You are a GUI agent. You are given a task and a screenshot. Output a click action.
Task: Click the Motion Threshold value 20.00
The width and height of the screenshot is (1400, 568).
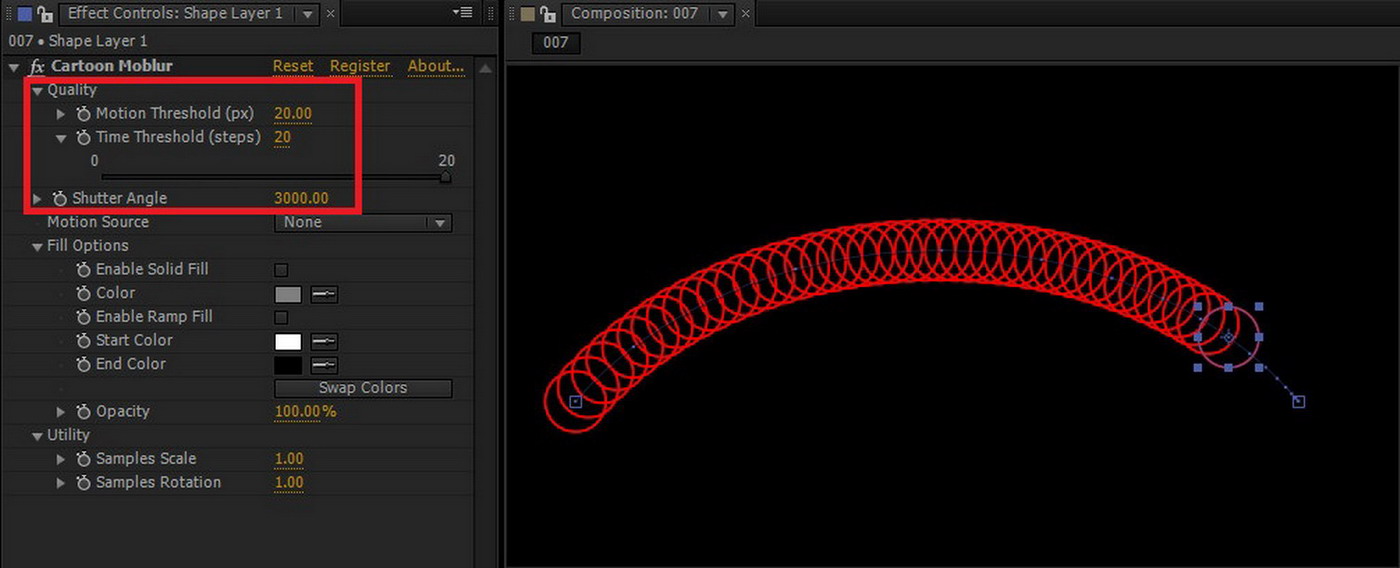[x=293, y=114]
